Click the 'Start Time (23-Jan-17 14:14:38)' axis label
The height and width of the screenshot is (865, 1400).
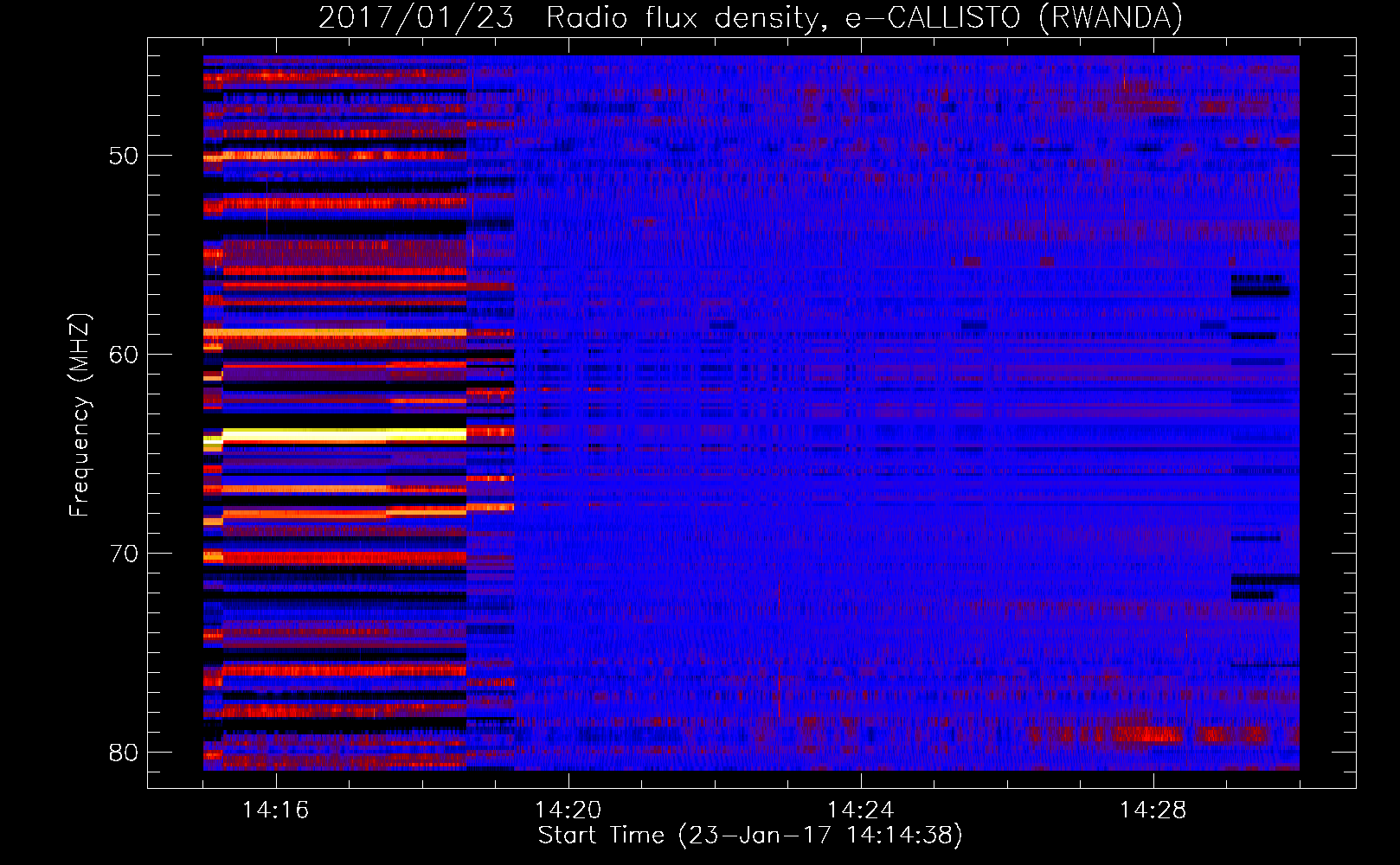pos(750,835)
